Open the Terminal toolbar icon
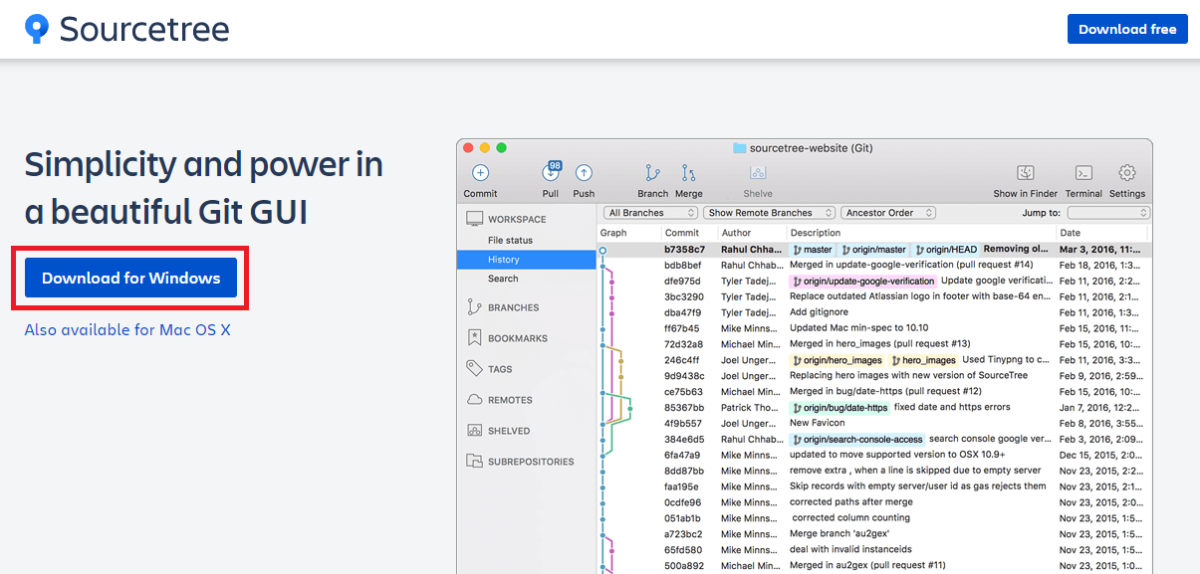This screenshot has width=1200, height=574. (1083, 173)
